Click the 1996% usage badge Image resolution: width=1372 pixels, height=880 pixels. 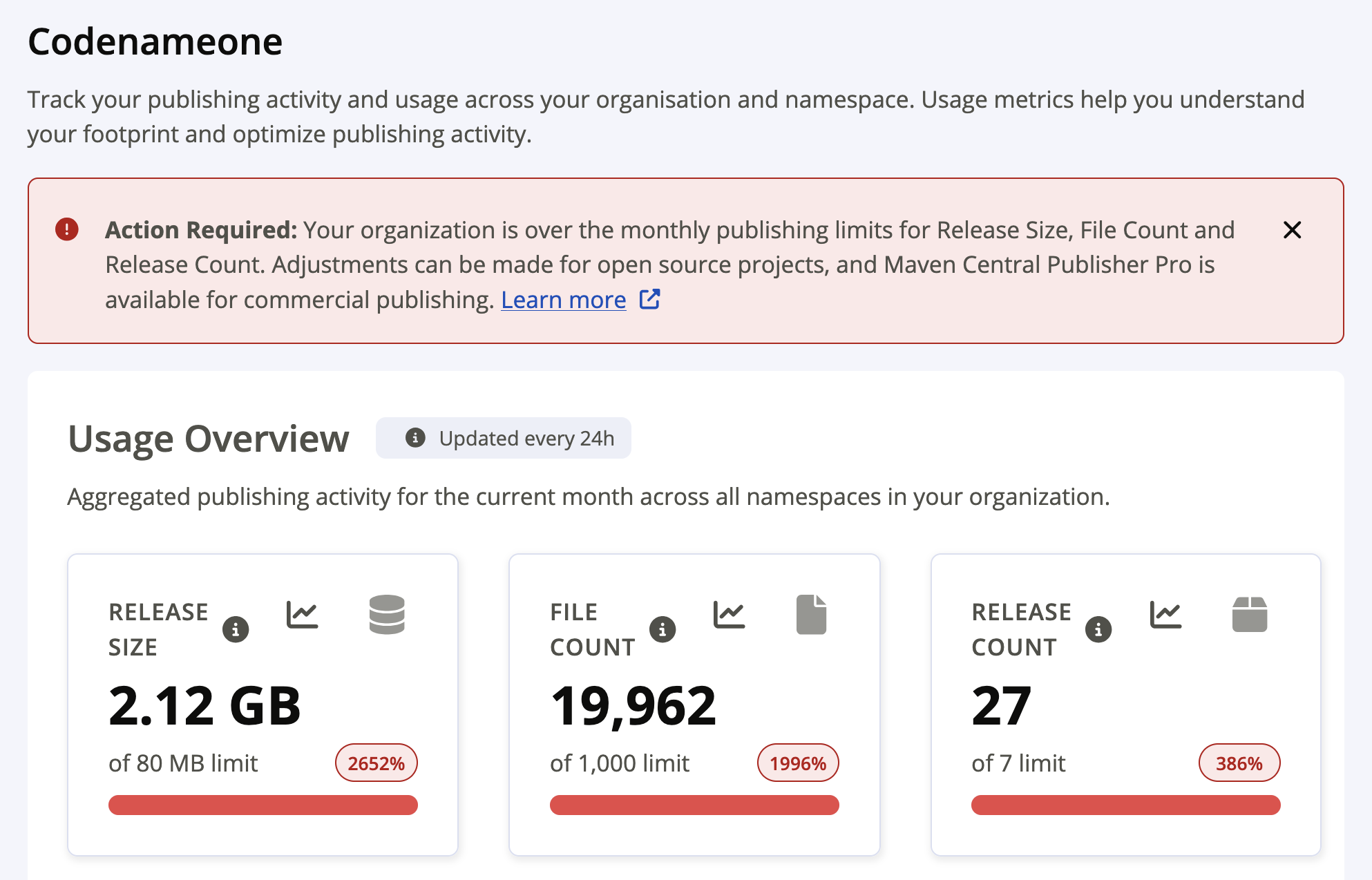pyautogui.click(x=798, y=763)
